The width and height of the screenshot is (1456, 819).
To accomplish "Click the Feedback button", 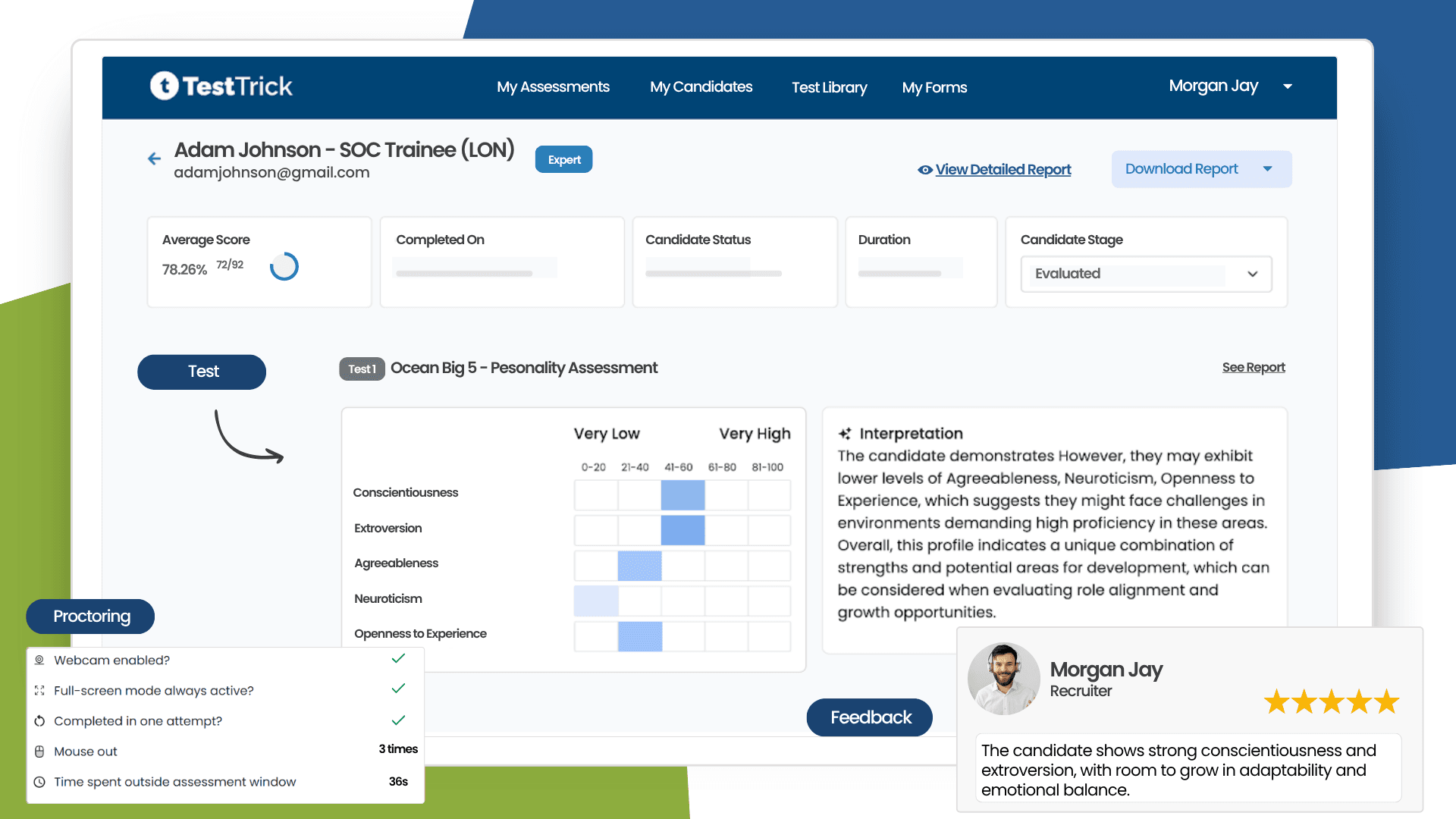I will 869,717.
